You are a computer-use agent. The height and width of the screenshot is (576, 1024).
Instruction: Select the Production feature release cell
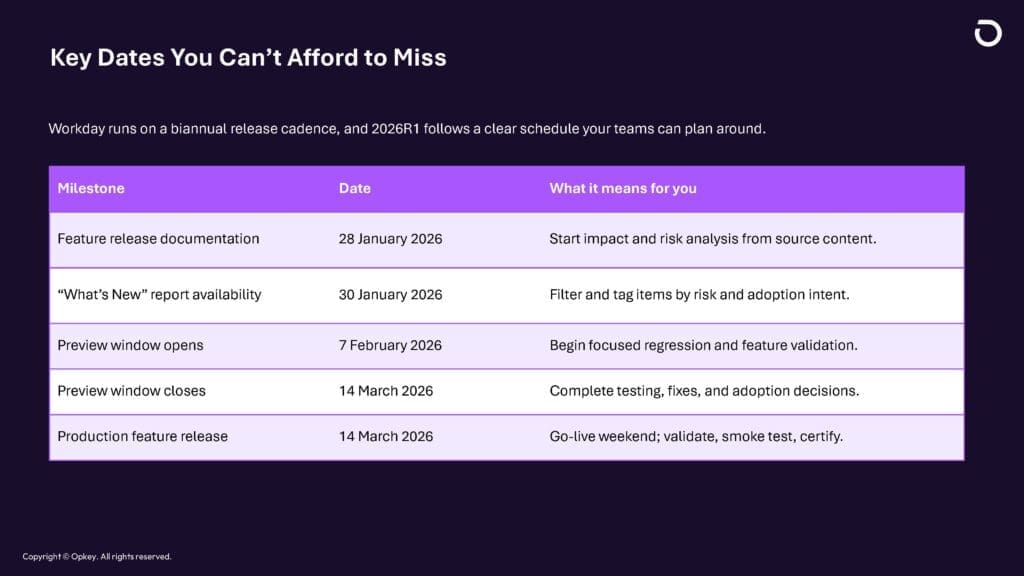click(x=142, y=436)
